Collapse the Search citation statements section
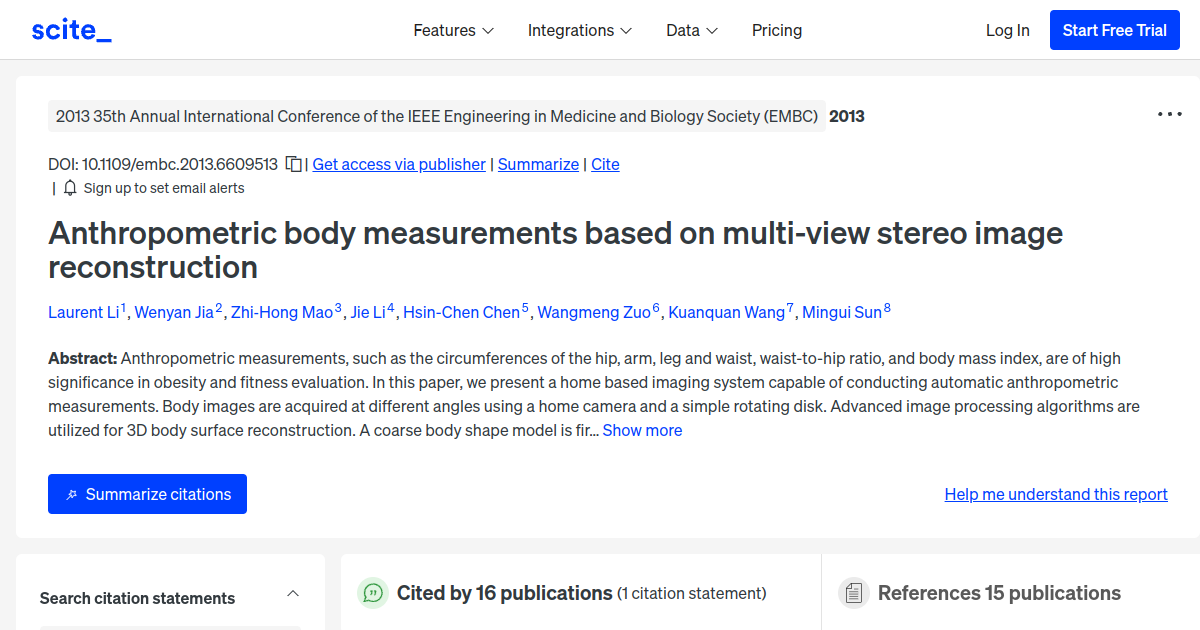The image size is (1200, 630). pos(292,592)
